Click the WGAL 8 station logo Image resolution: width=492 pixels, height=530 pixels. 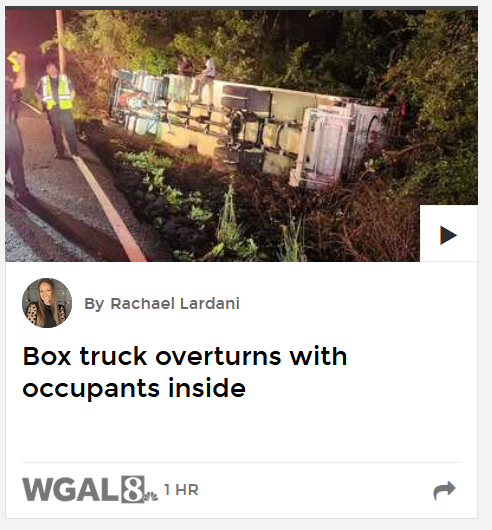pos(90,489)
